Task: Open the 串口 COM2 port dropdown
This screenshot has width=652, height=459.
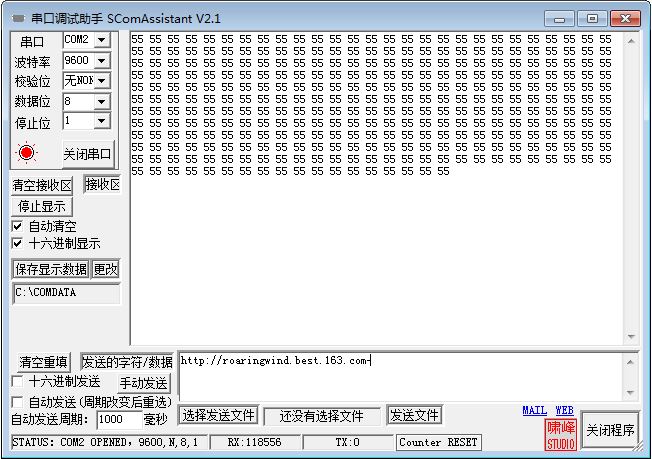Action: pyautogui.click(x=101, y=40)
